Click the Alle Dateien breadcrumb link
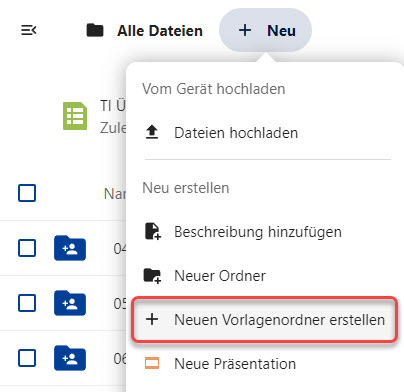Image resolution: width=404 pixels, height=392 pixels. (x=160, y=31)
